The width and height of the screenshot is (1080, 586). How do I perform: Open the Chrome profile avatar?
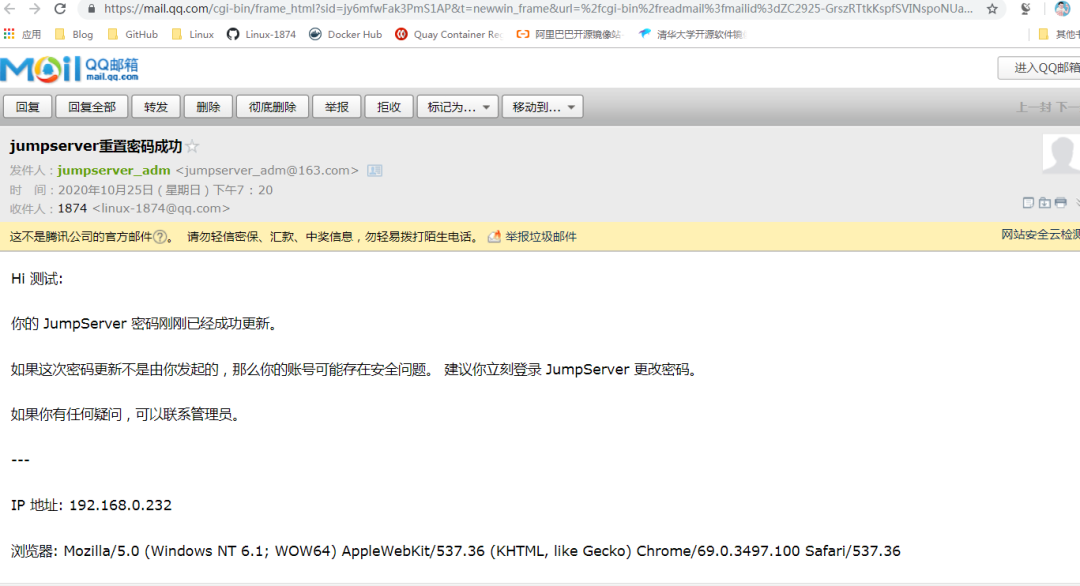pyautogui.click(x=1062, y=9)
